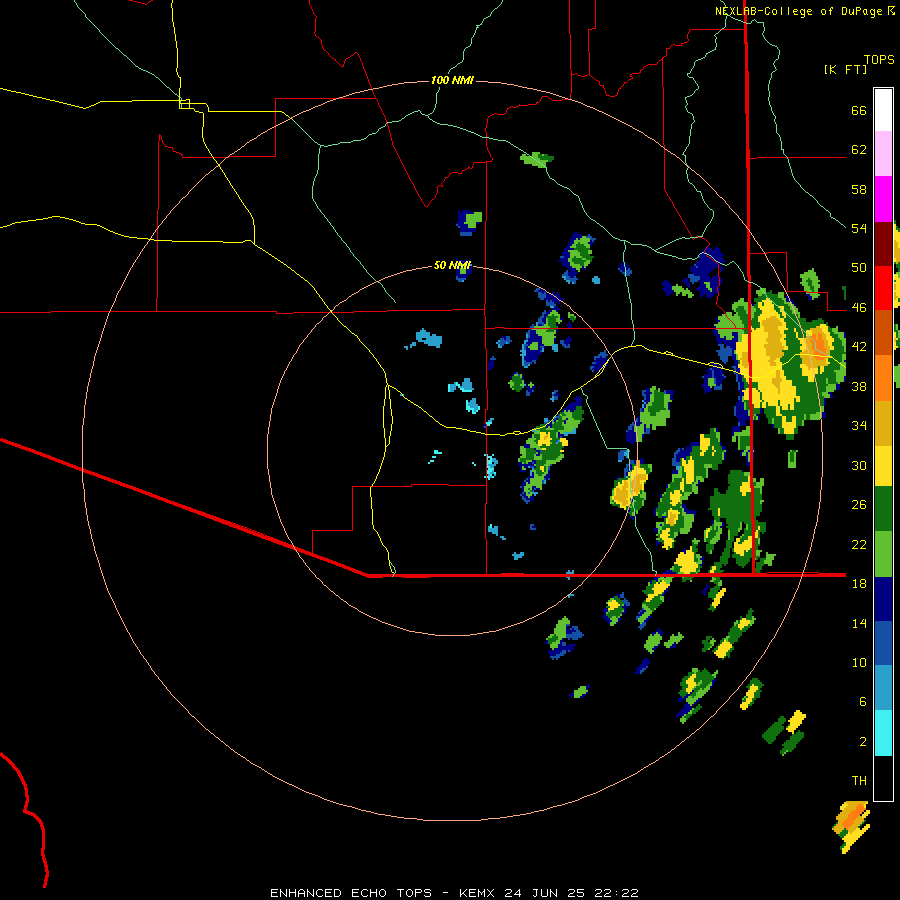
Task: Click the dark orange legend band
Action: pyautogui.click(x=883, y=333)
